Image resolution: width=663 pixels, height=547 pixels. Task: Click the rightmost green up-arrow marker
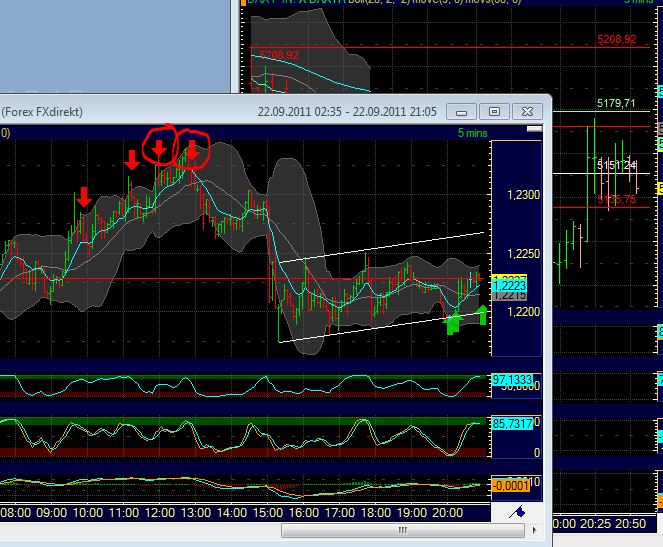tap(482, 316)
